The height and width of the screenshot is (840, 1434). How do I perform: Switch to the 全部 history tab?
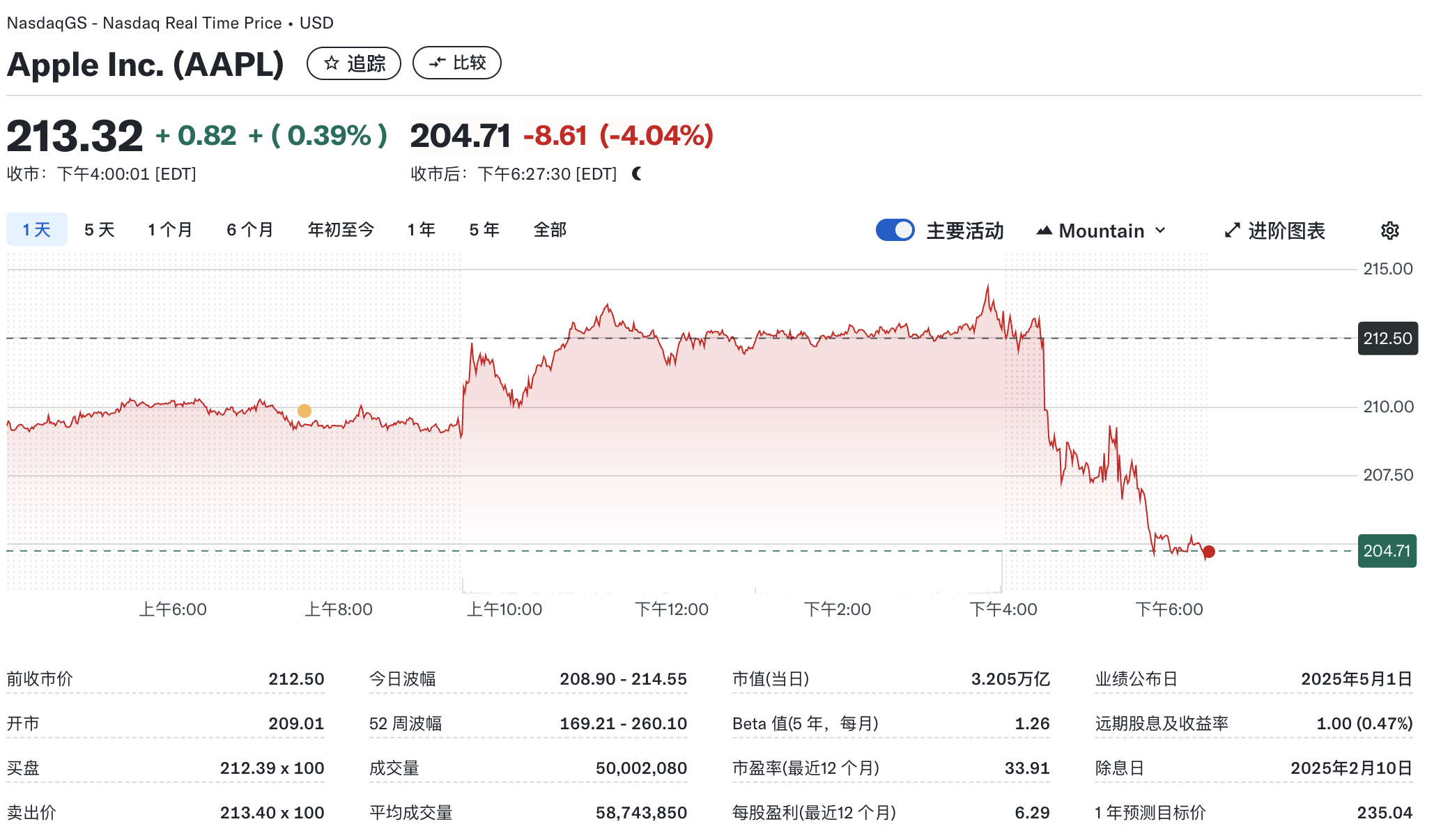[549, 229]
